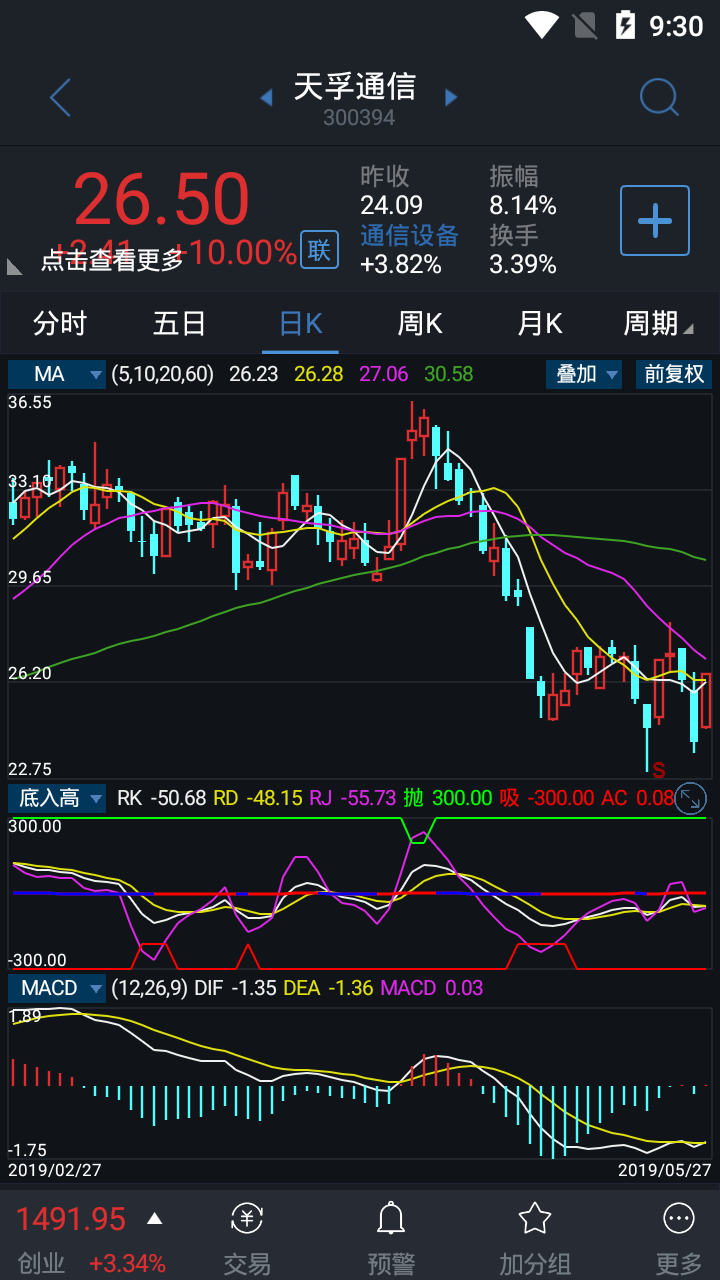Image resolution: width=720 pixels, height=1280 pixels.
Task: Tap the MA60 value 30.58
Action: pos(449,374)
